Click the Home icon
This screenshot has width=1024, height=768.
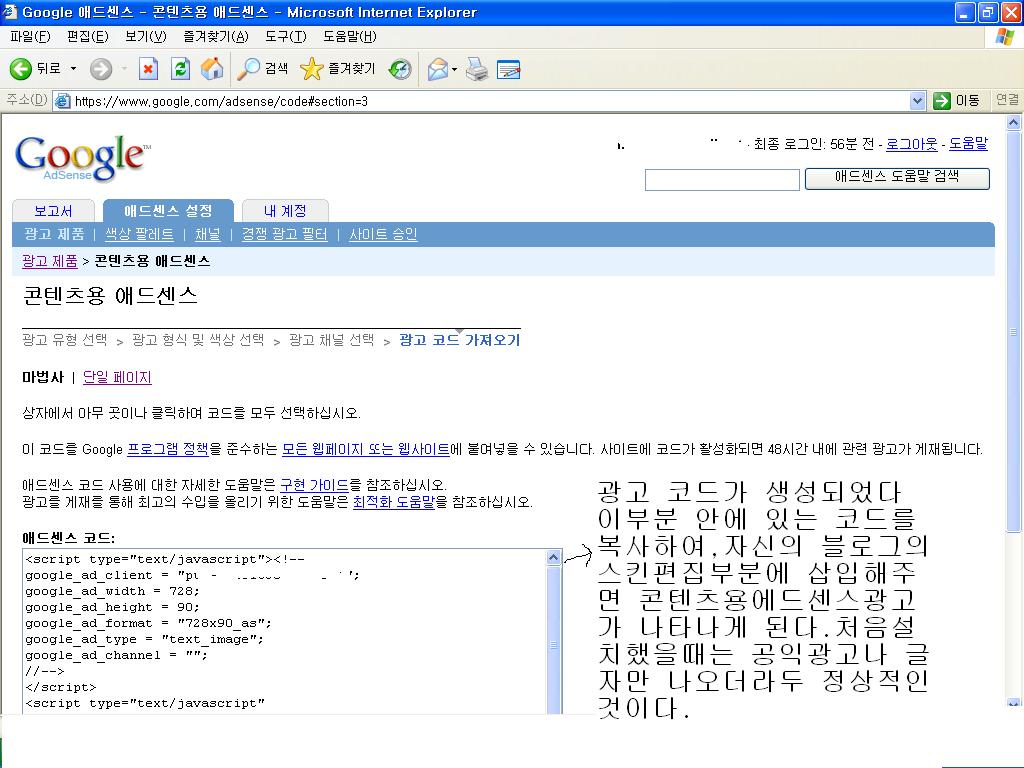point(212,69)
